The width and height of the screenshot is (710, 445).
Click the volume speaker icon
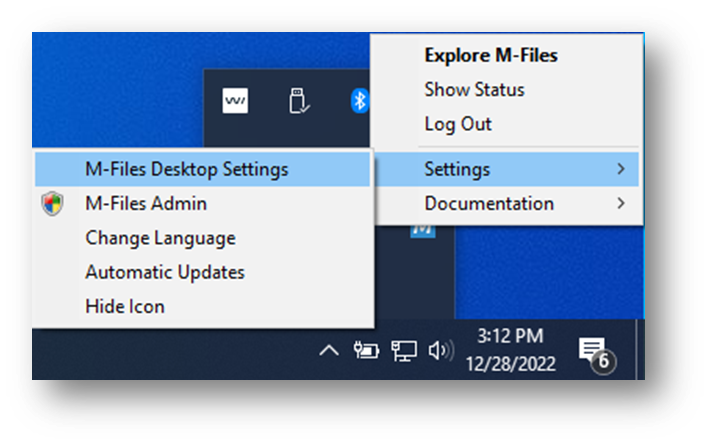coord(441,351)
